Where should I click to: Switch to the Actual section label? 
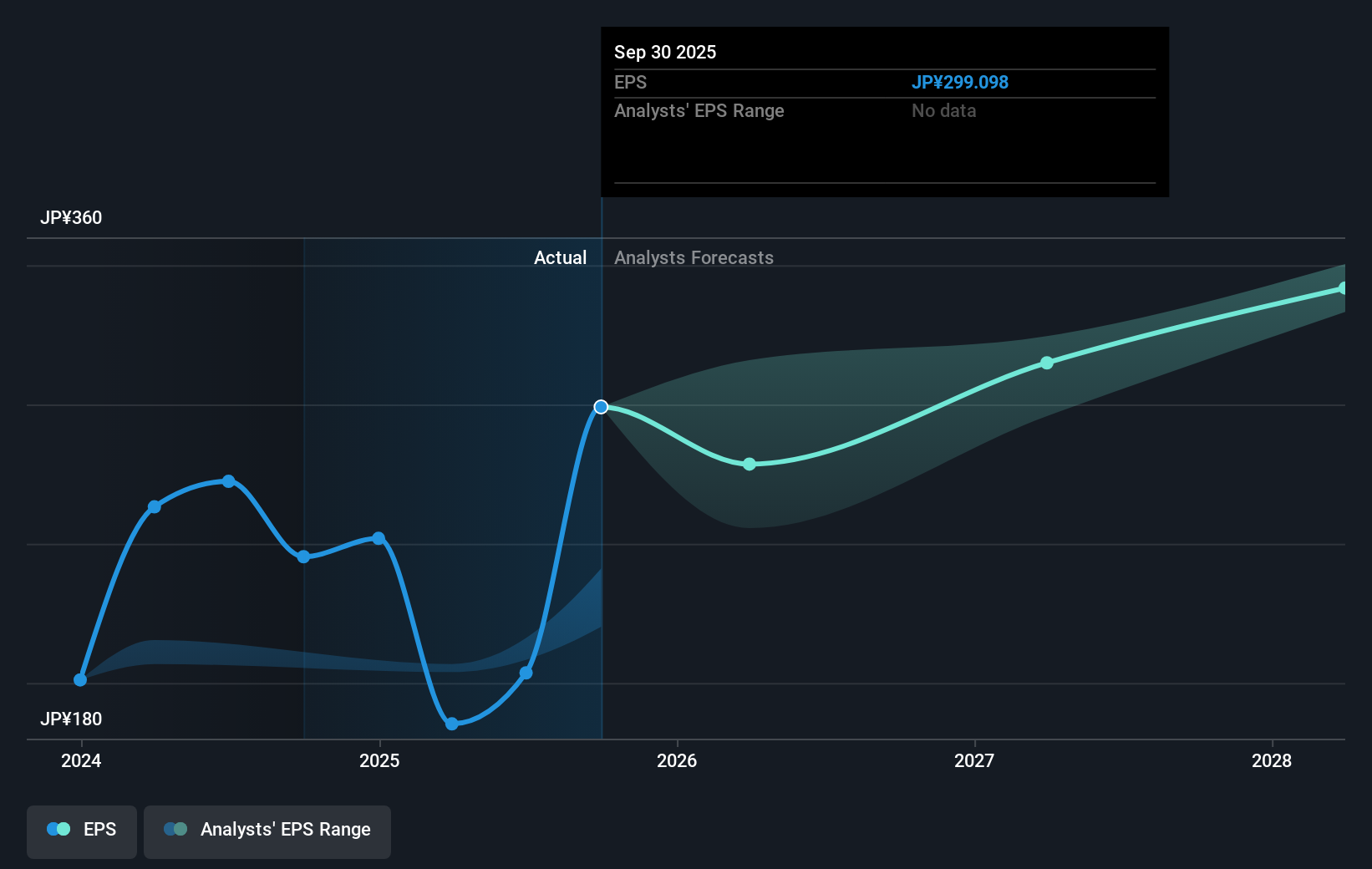(x=560, y=257)
